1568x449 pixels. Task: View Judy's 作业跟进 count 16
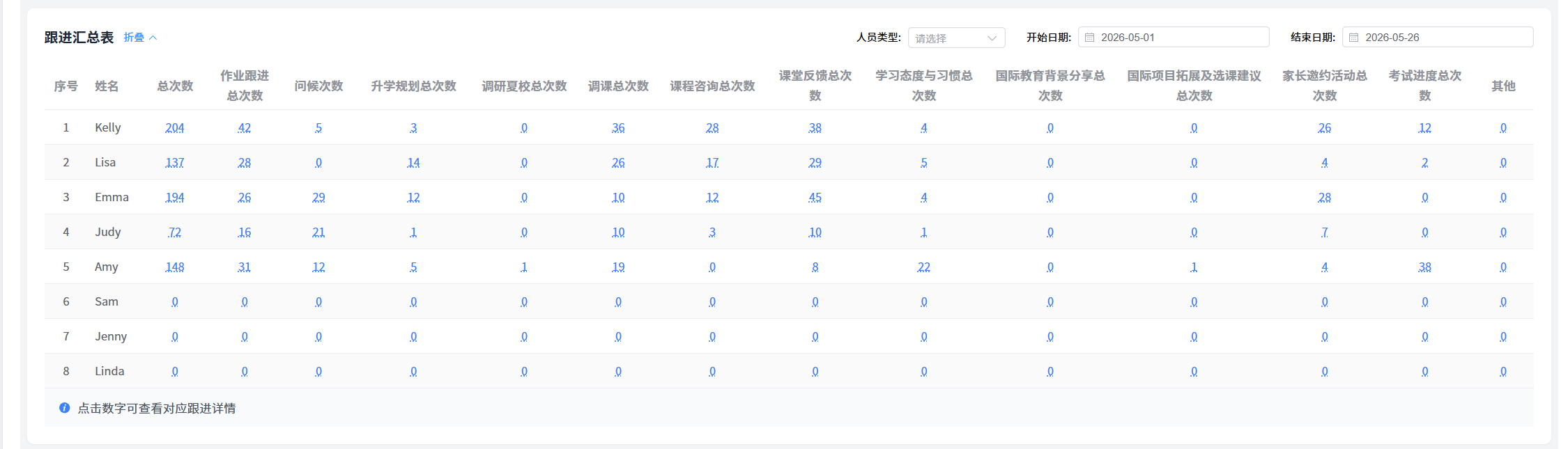245,233
